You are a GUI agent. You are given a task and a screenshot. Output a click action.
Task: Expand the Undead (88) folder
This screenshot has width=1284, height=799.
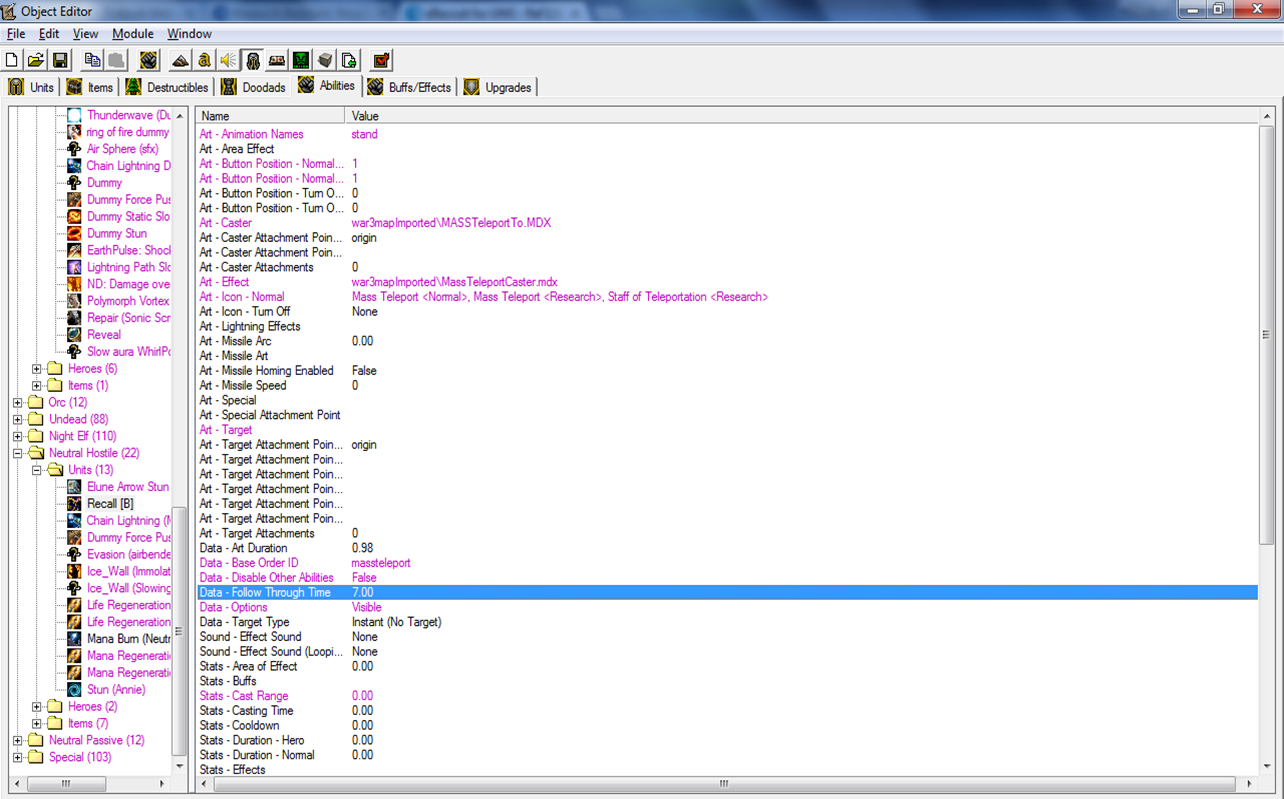(18, 420)
